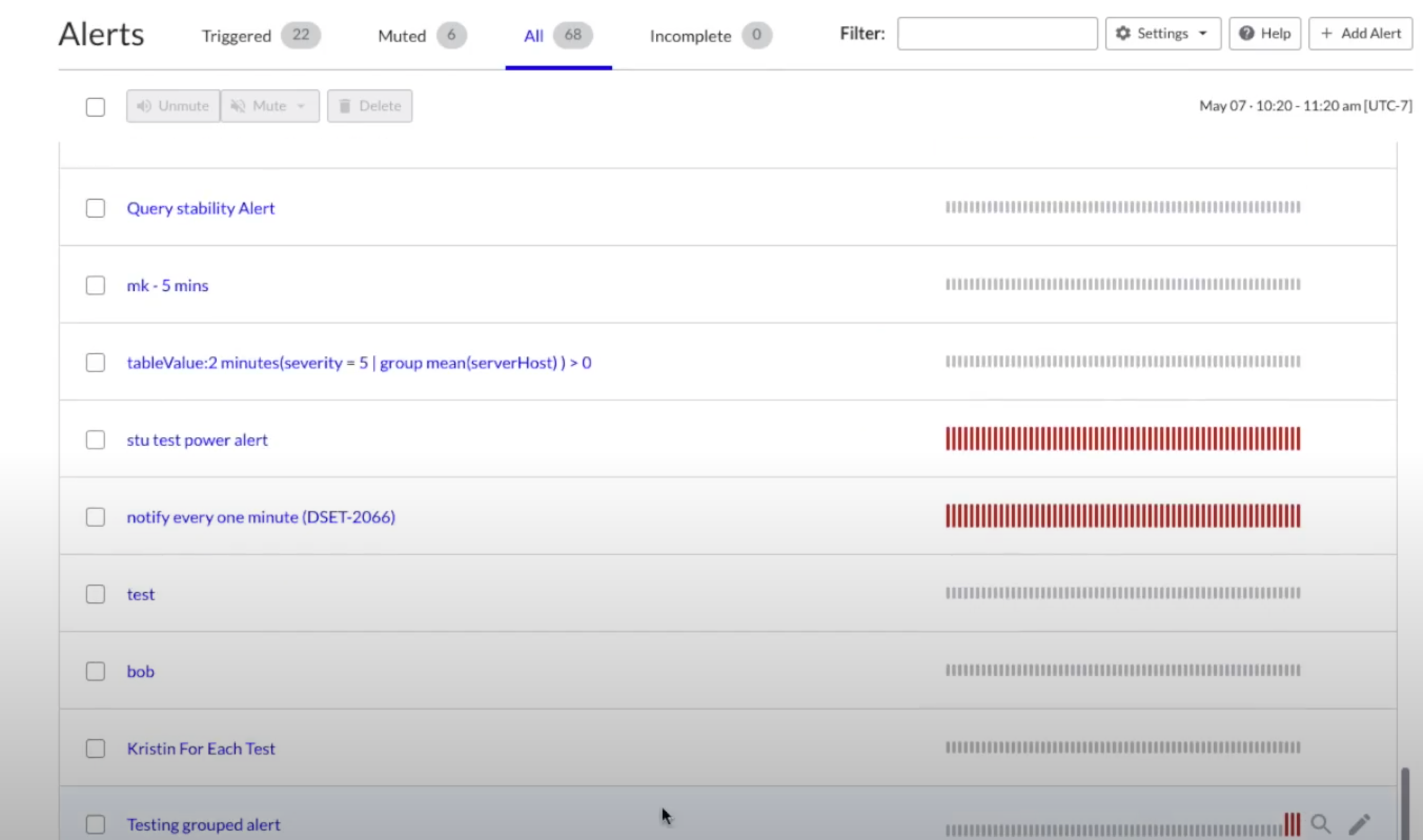Click the gray timeline for mk - 5 mins

pos(1123,284)
